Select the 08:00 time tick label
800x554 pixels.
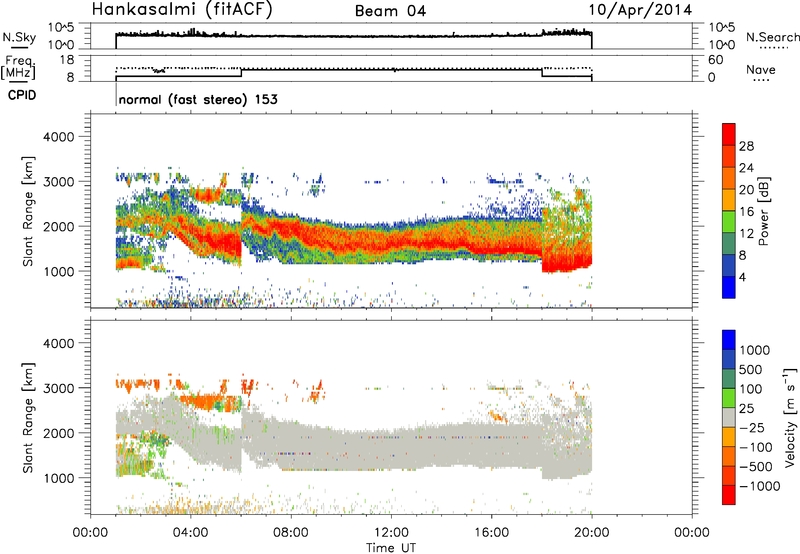click(x=291, y=533)
